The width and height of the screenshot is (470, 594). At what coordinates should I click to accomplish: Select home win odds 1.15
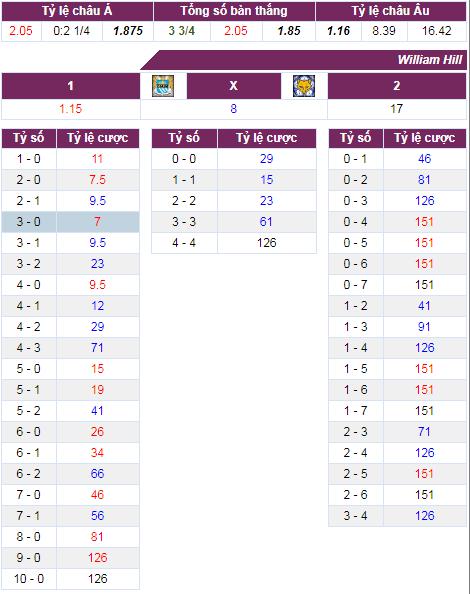pos(70,109)
